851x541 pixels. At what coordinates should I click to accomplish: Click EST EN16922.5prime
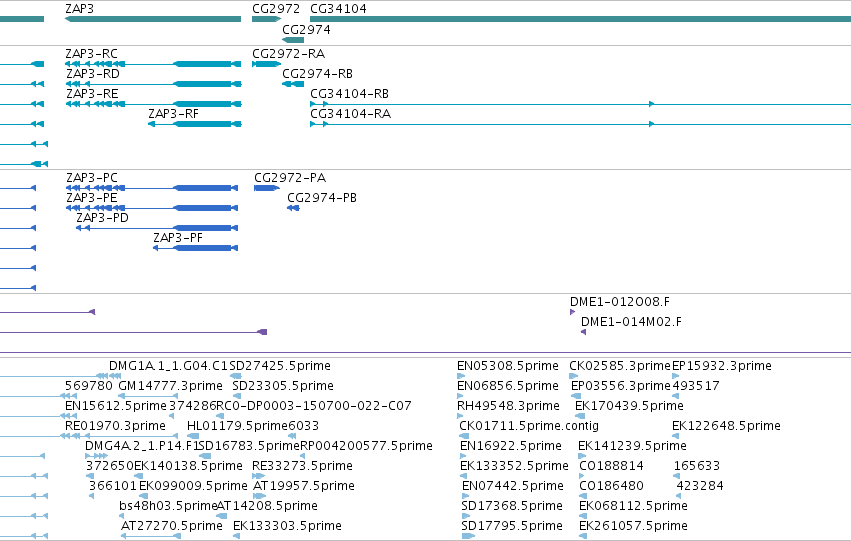[511, 446]
